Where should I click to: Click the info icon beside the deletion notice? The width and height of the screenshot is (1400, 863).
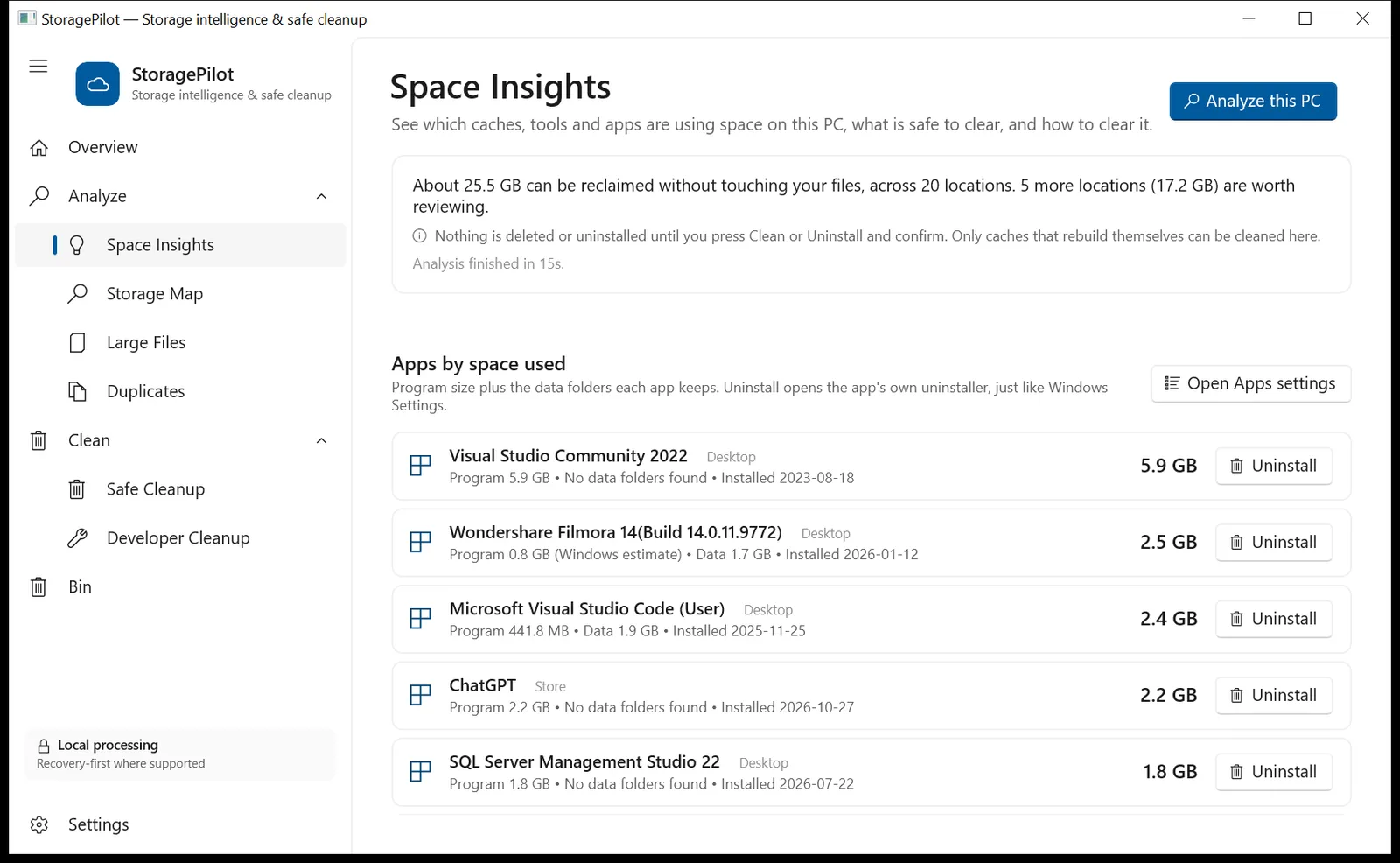pos(420,235)
